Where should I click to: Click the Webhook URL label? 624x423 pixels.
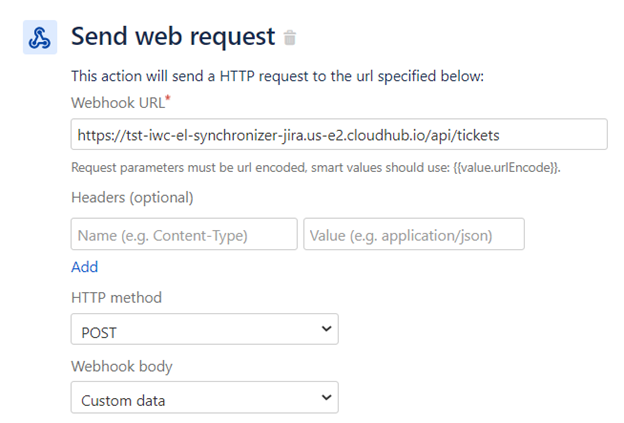[x=118, y=103]
